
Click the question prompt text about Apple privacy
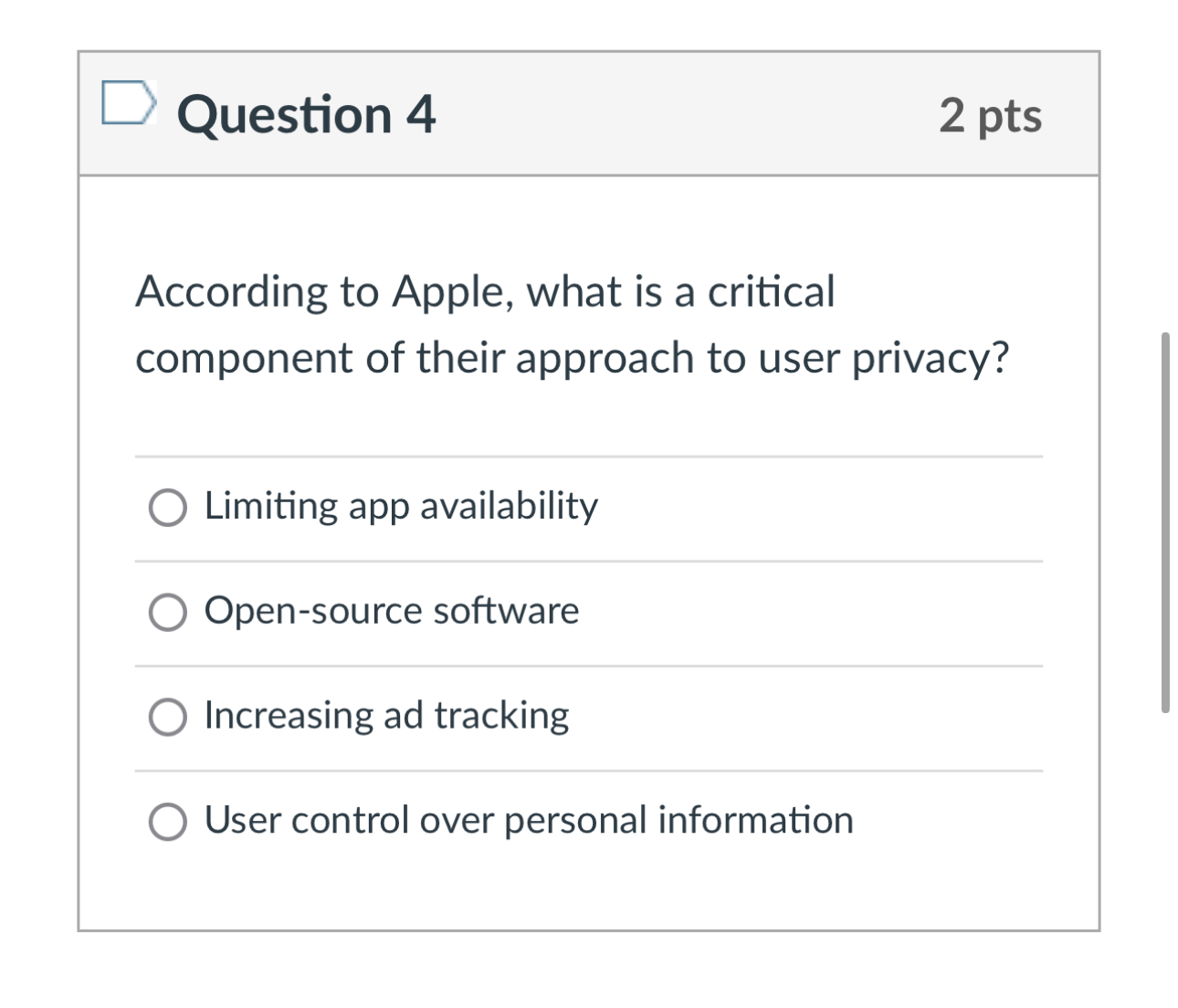tap(575, 325)
